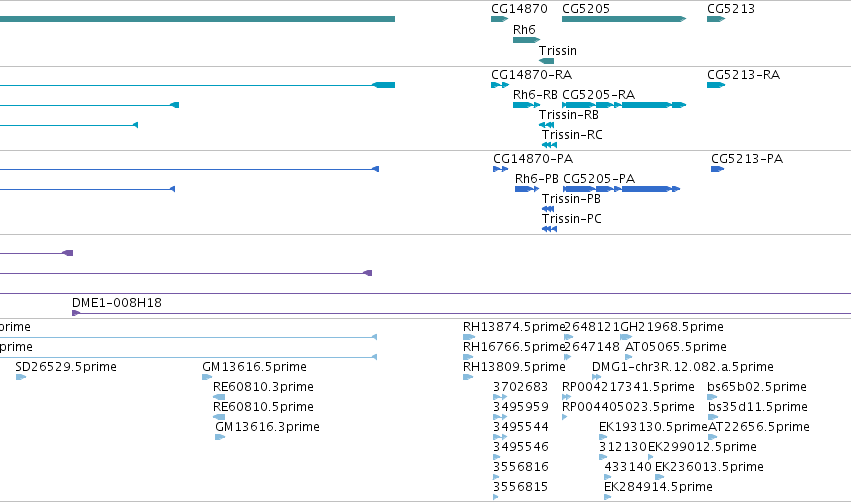Select protein CG5213-PA

click(747, 159)
